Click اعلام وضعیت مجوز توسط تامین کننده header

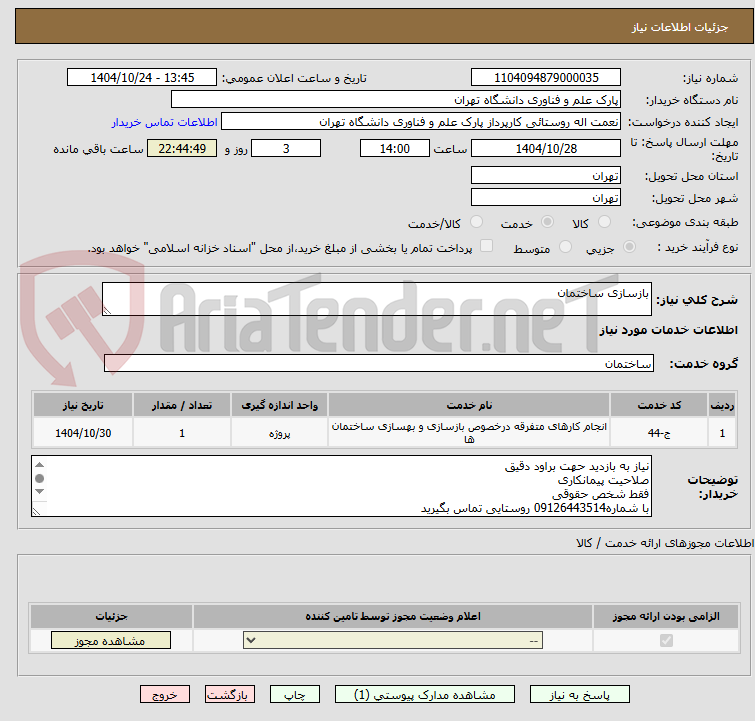pyautogui.click(x=393, y=616)
